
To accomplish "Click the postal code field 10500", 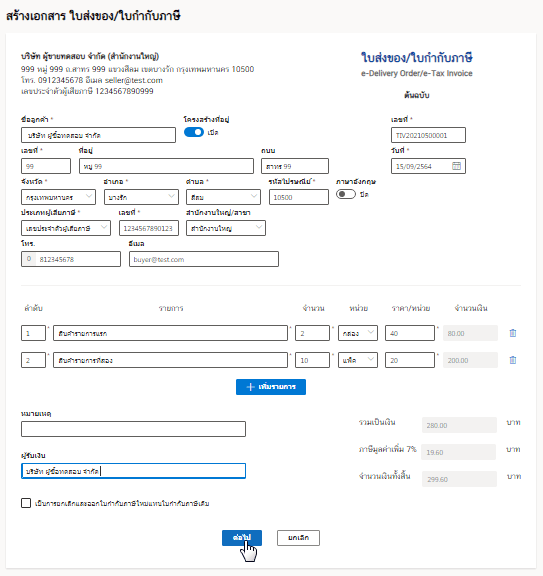I will (x=299, y=197).
